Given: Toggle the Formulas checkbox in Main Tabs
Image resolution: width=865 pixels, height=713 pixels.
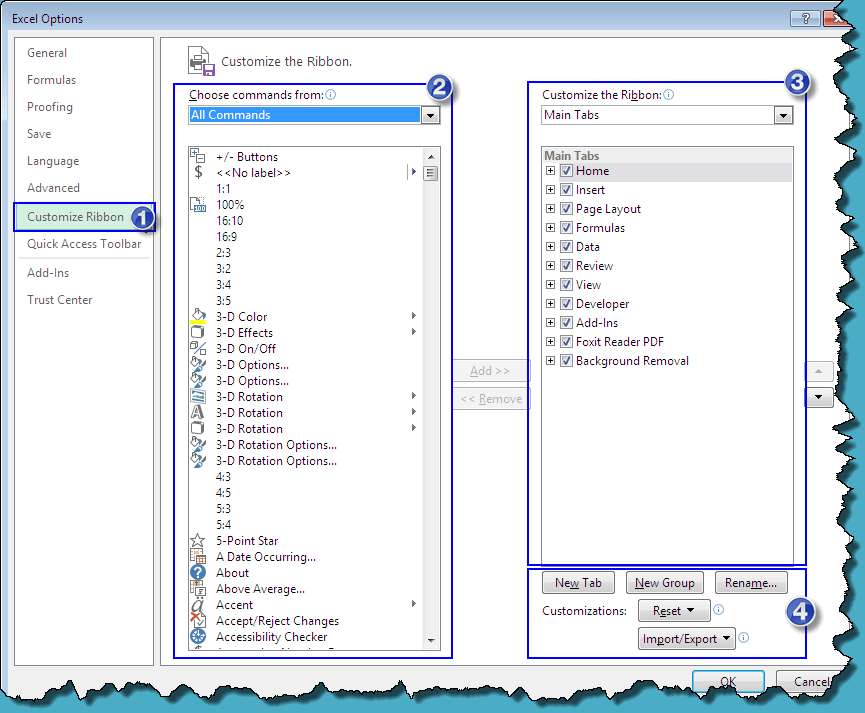Looking at the screenshot, I should (x=566, y=227).
